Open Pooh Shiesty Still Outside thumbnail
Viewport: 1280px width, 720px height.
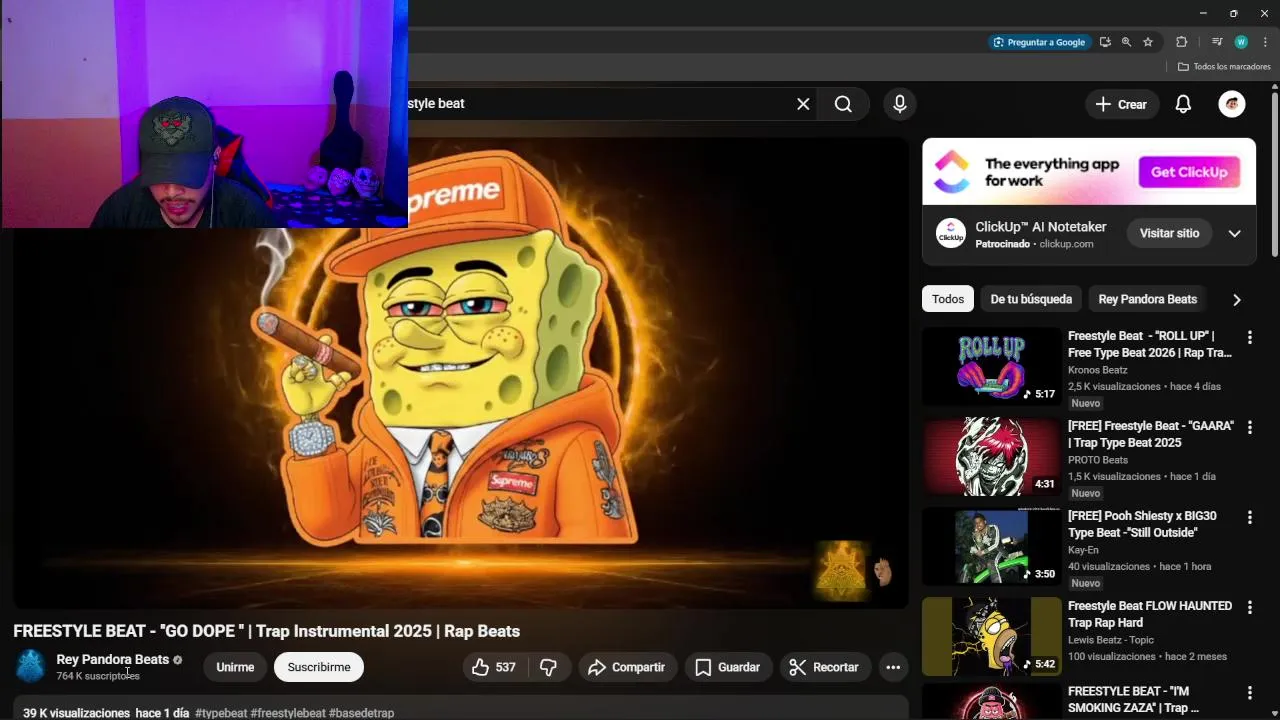991,546
